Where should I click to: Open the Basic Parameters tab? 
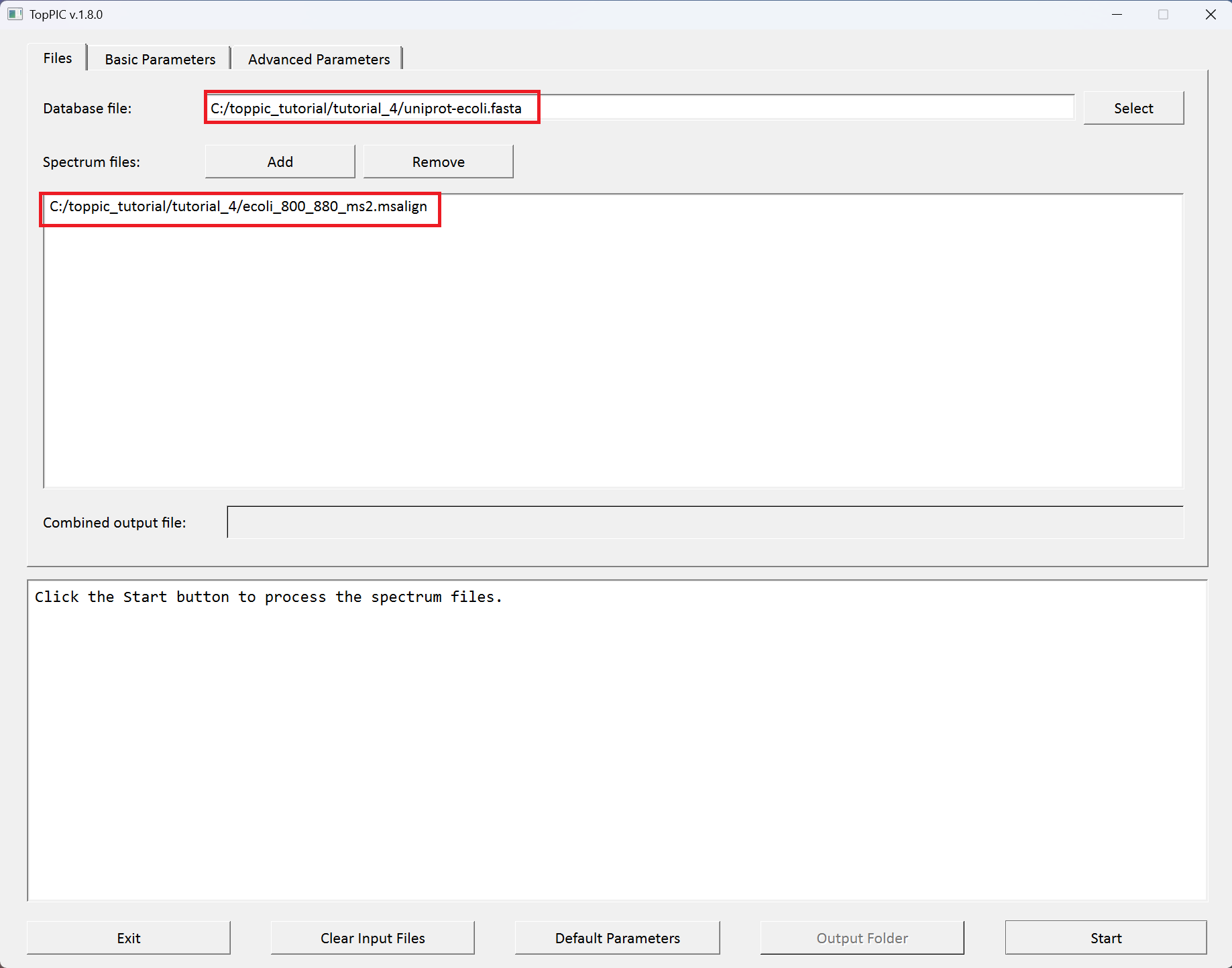click(x=160, y=59)
